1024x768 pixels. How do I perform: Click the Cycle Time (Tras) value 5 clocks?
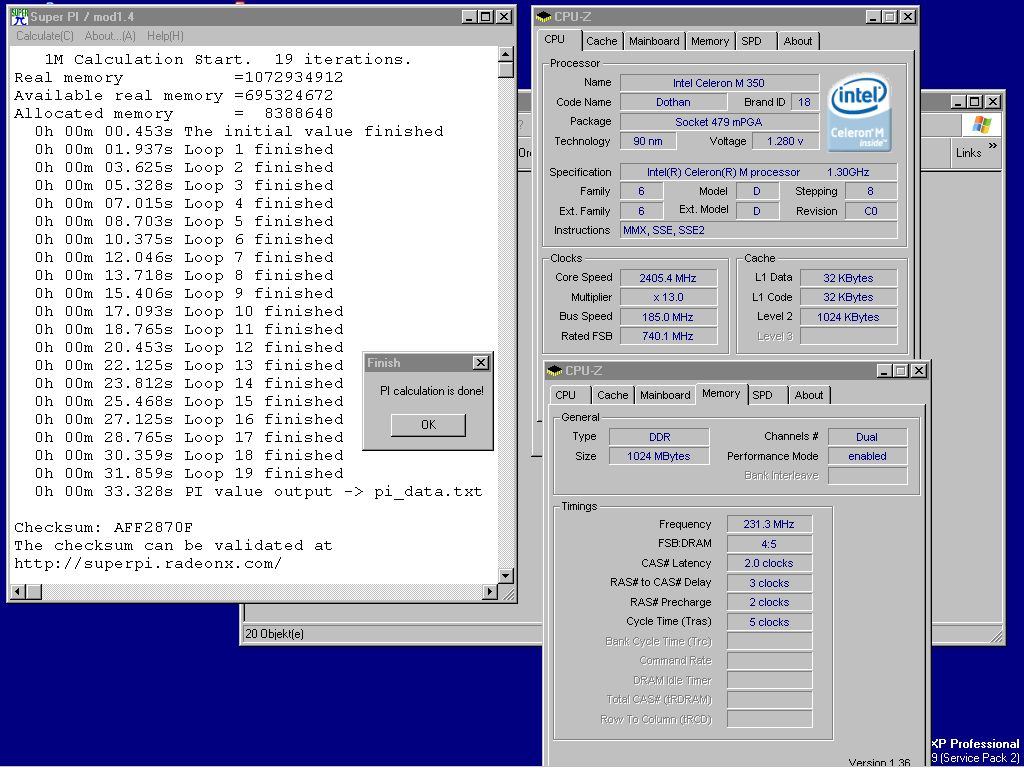point(769,622)
